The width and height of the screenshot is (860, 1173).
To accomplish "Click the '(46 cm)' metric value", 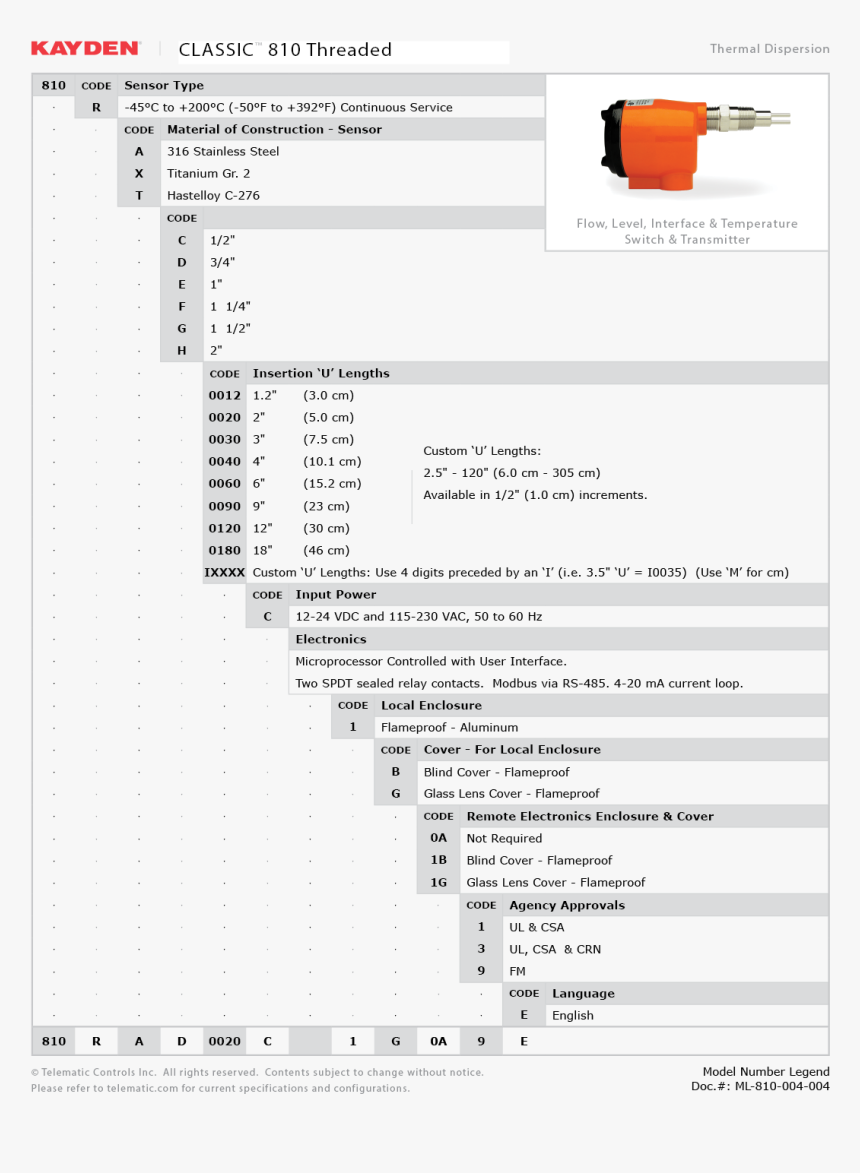I will pyautogui.click(x=326, y=551).
